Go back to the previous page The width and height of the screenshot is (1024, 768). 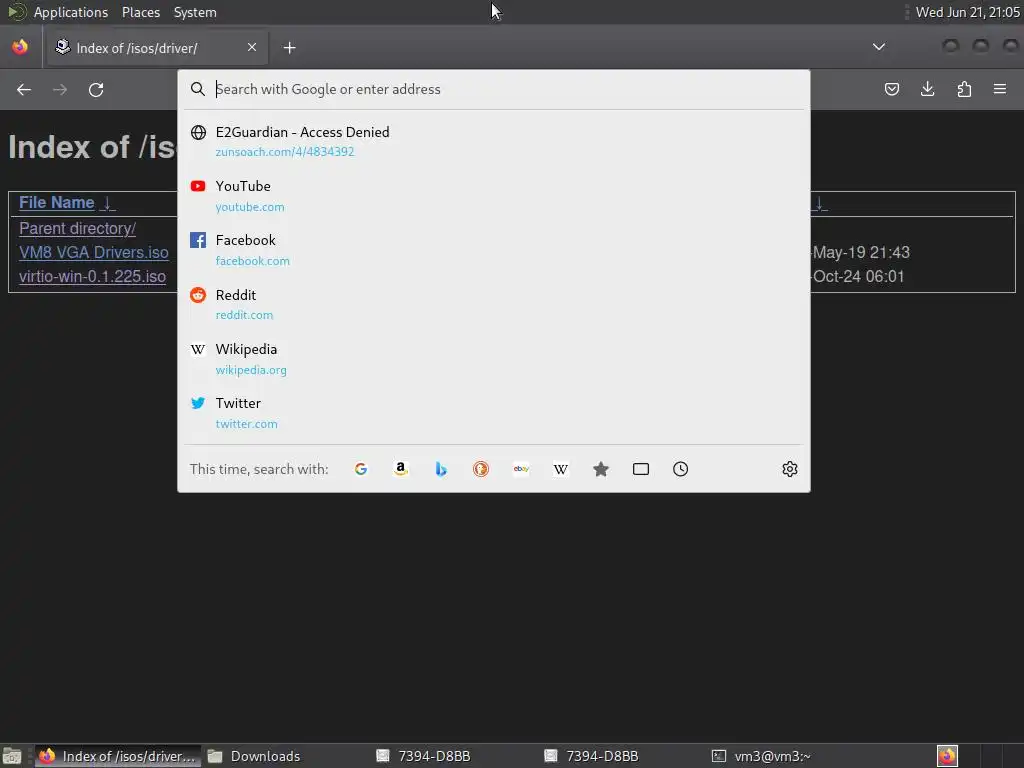point(24,89)
